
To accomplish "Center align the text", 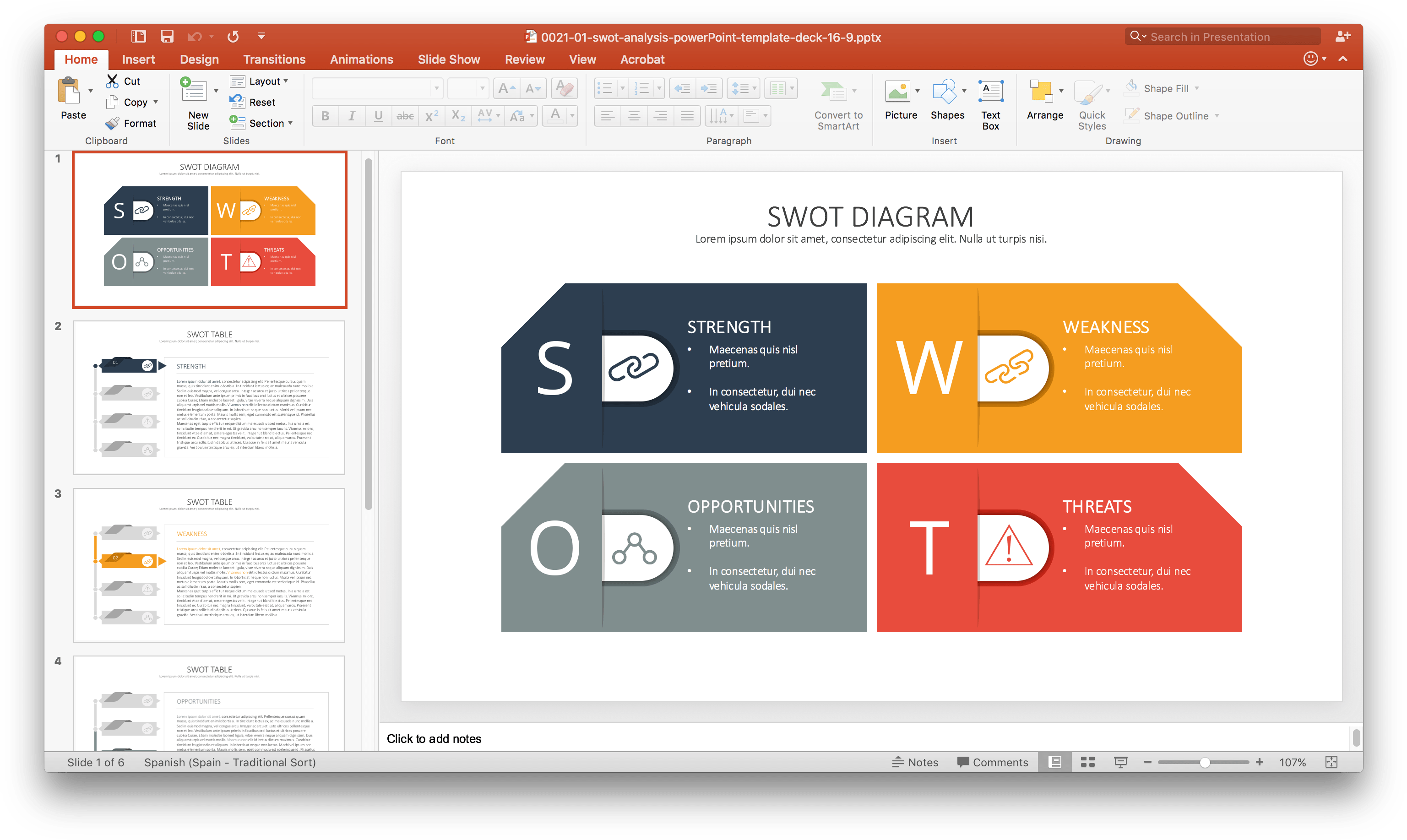I will (x=633, y=116).
